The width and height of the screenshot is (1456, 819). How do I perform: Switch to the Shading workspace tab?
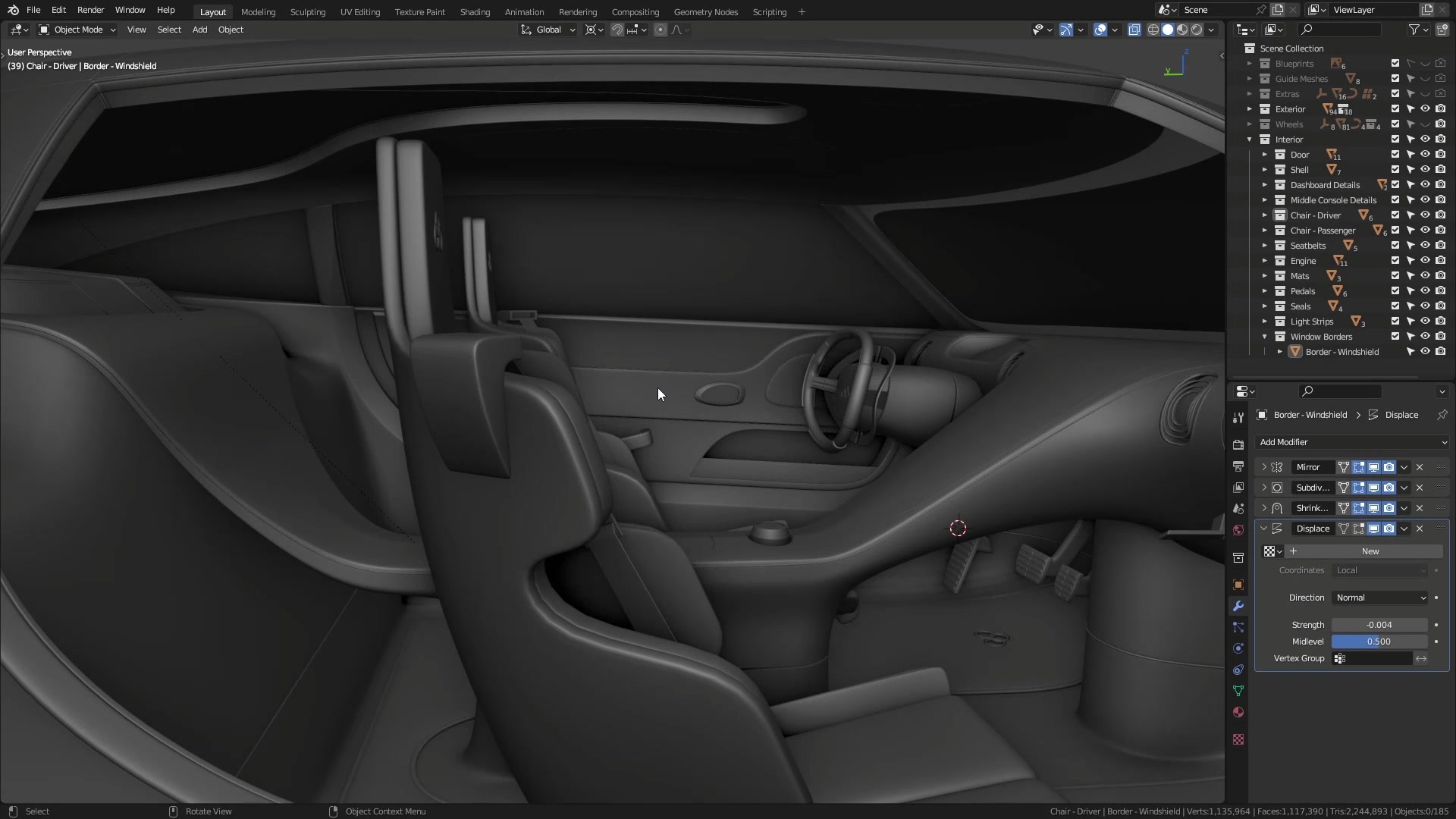coord(475,12)
